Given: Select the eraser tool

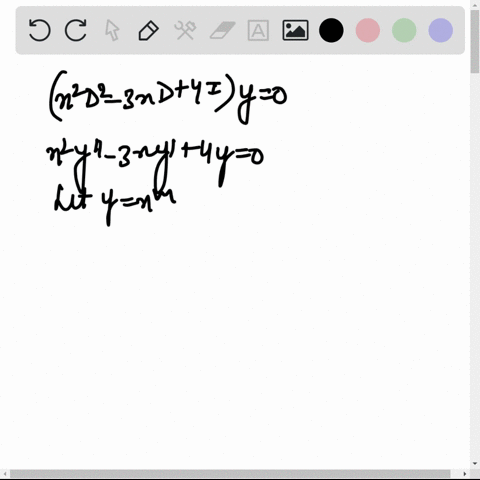Looking at the screenshot, I should pos(222,30).
